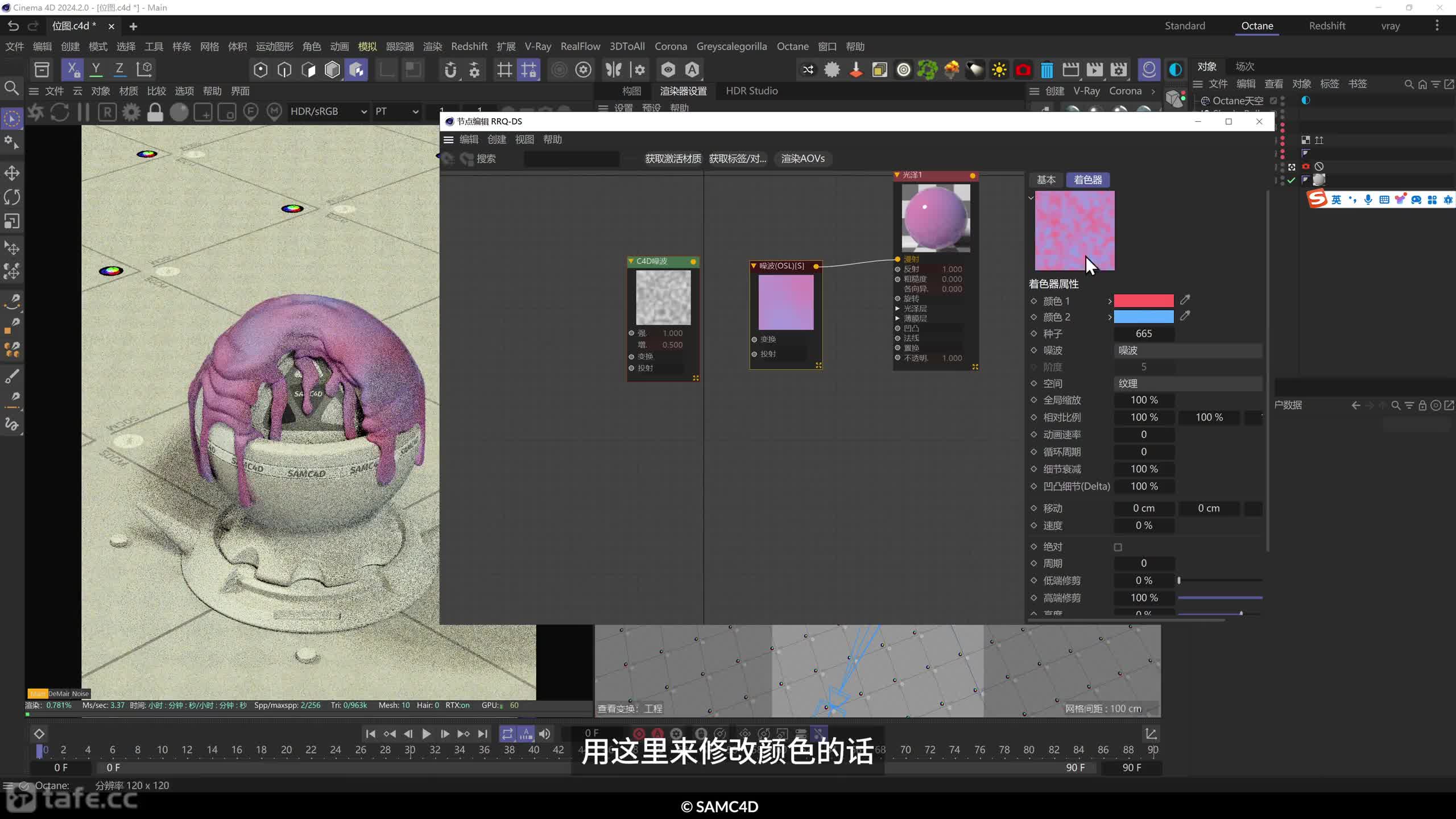This screenshot has height=819, width=1456.
Task: Click 获取激活材质 button
Action: (673, 159)
